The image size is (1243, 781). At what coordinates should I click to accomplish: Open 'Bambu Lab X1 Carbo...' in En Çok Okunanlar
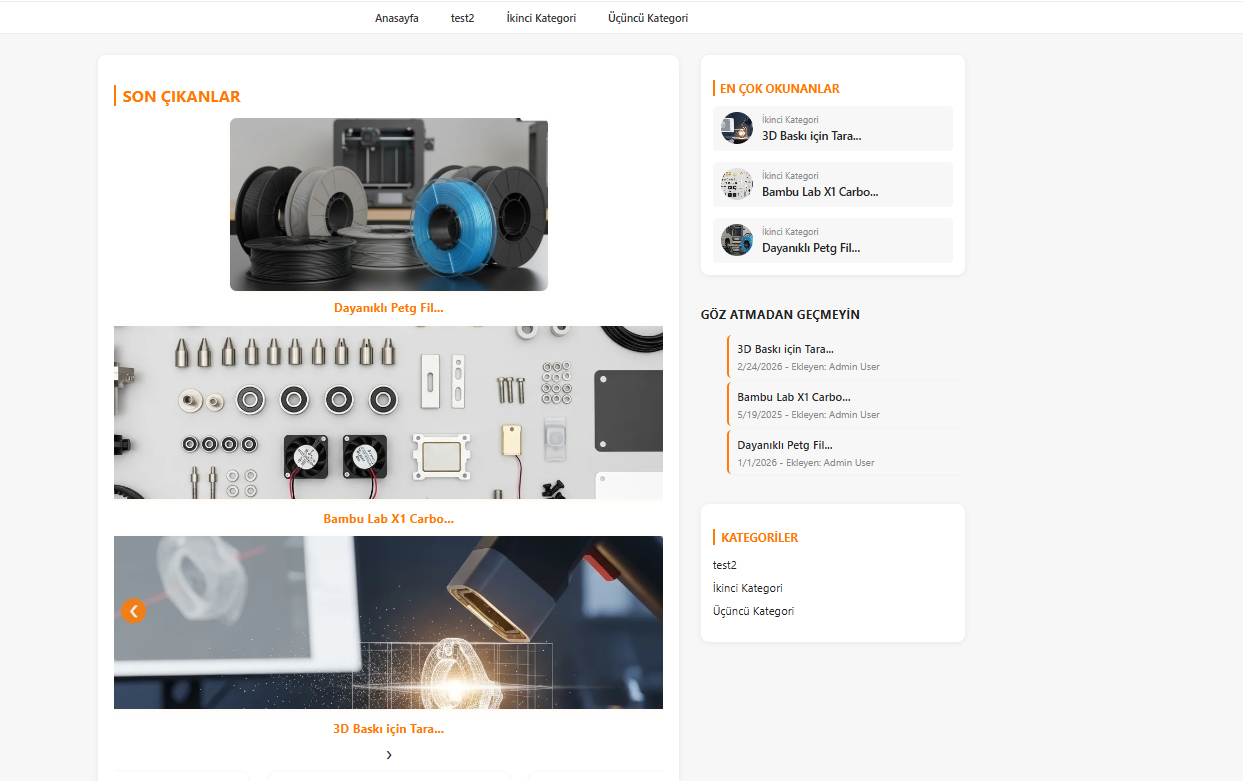click(x=820, y=192)
